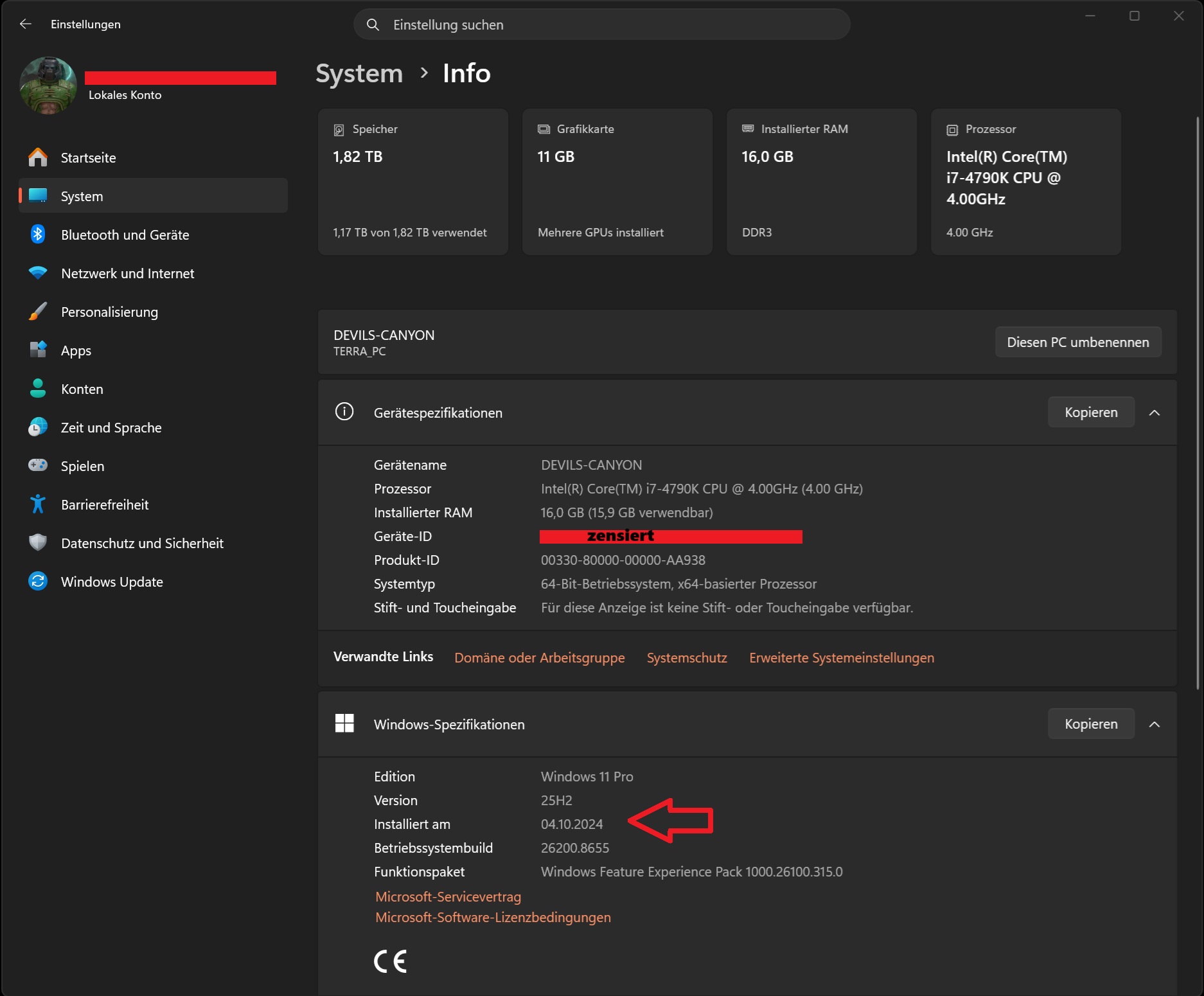Screen dimensions: 1204x996
Task: Open the user profile avatar
Action: point(48,85)
